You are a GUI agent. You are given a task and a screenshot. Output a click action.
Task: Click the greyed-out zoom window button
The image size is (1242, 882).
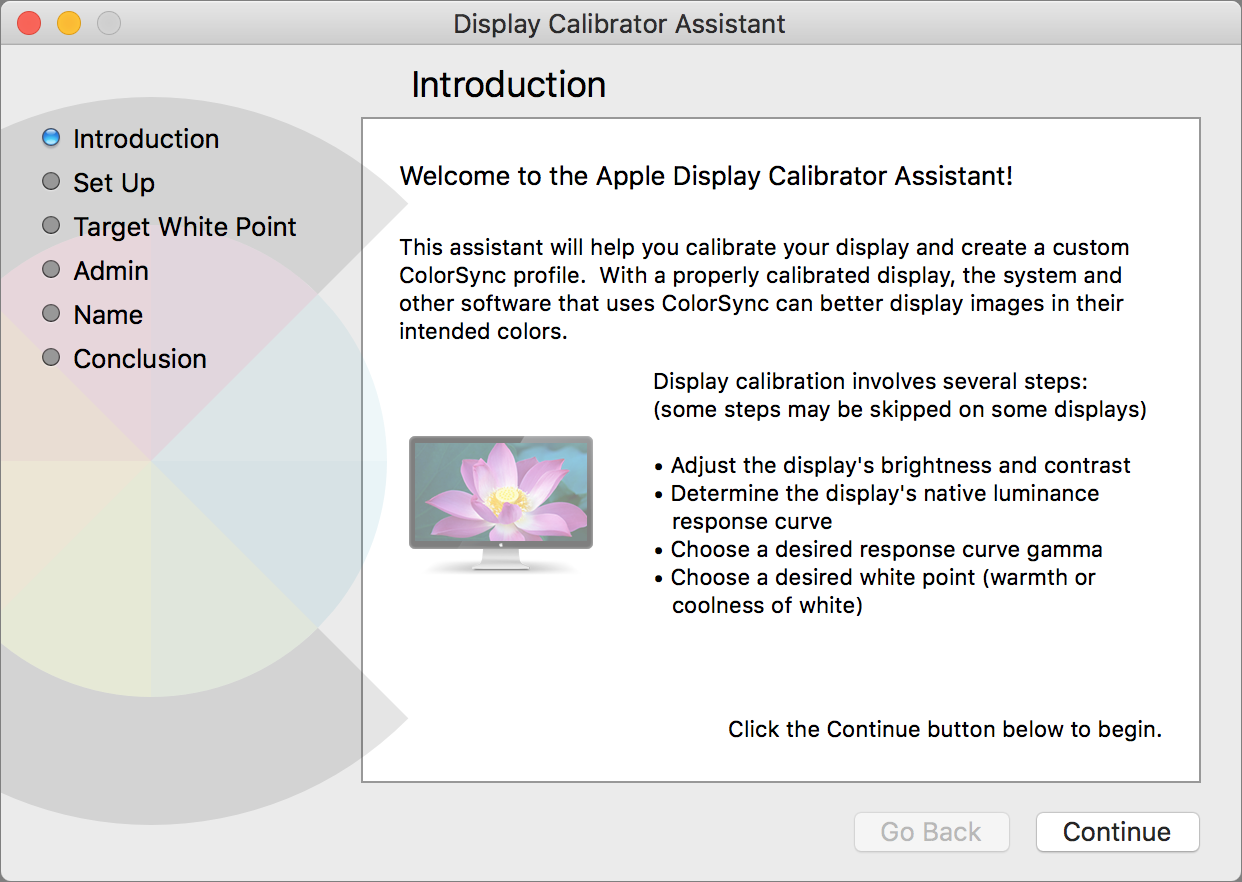tap(109, 23)
